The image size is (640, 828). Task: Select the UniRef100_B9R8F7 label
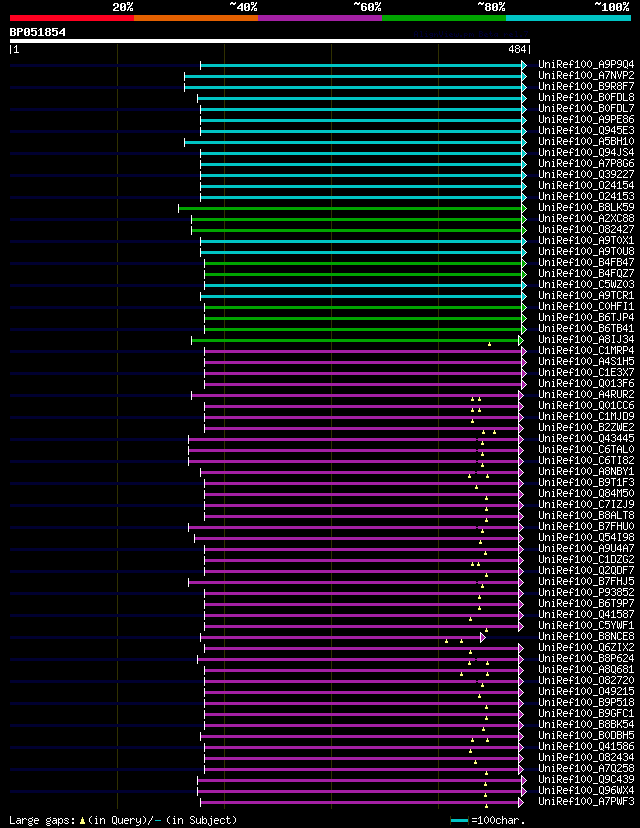[x=586, y=87]
